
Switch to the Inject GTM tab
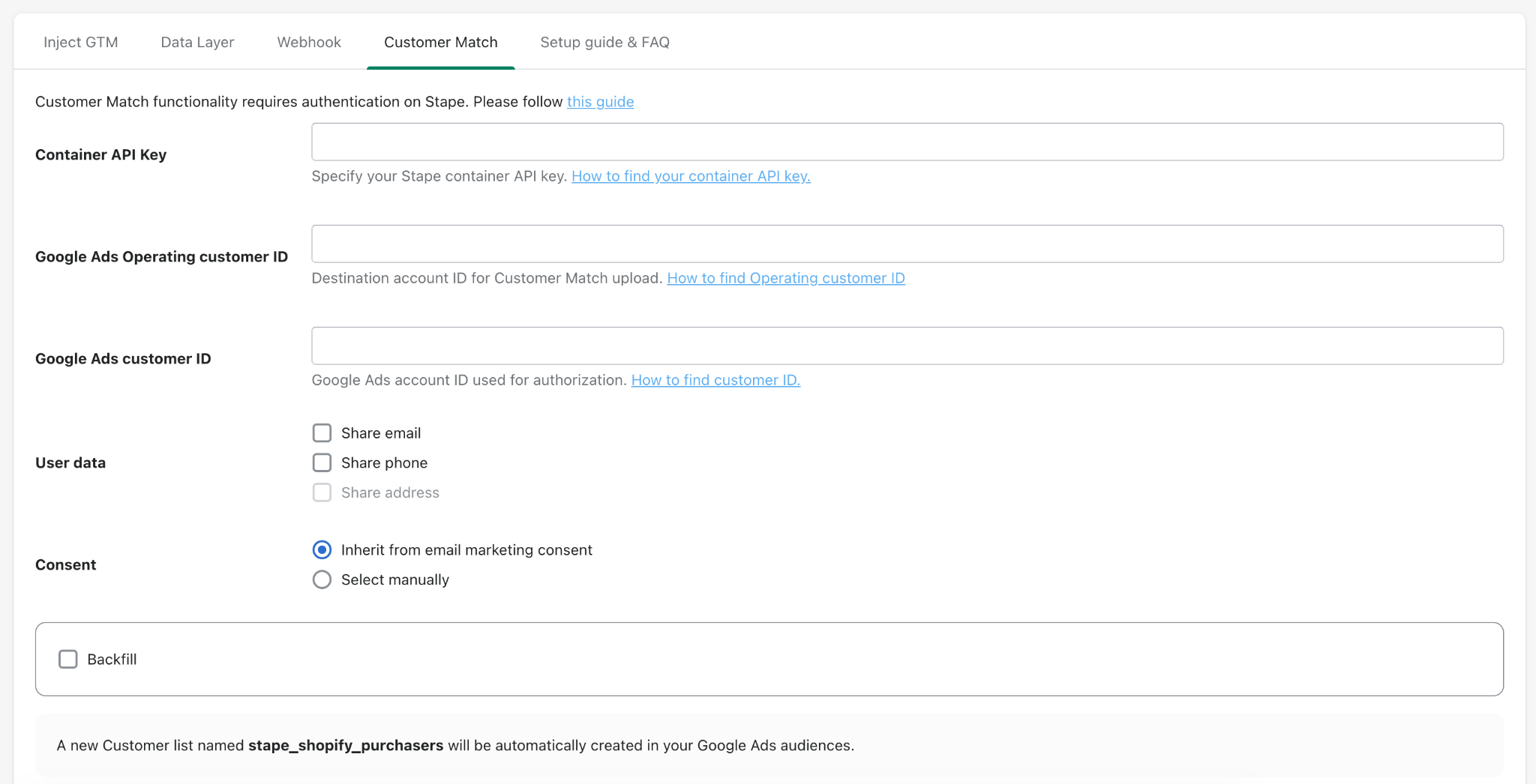pos(81,42)
